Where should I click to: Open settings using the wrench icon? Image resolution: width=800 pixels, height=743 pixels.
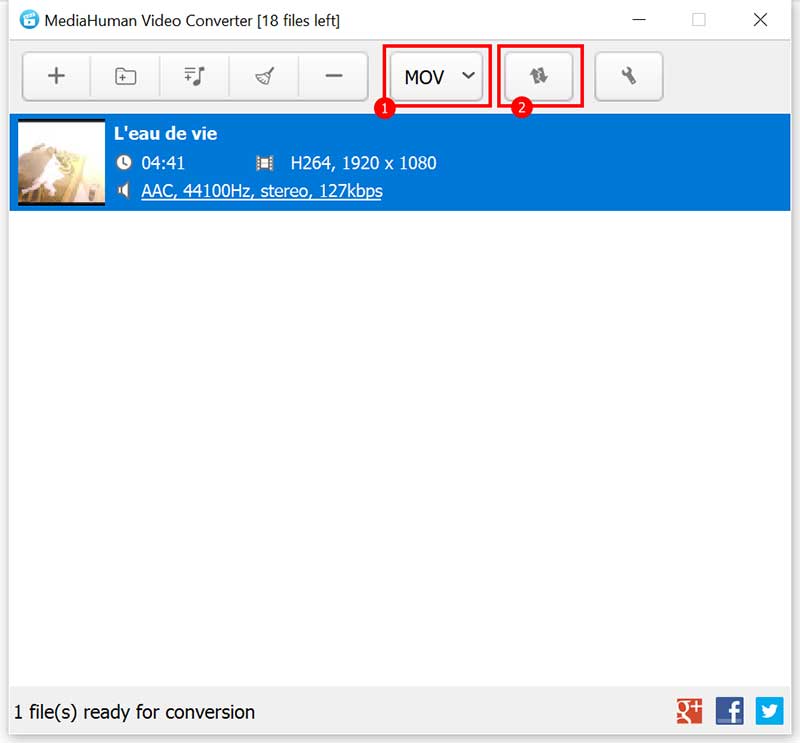coord(629,76)
